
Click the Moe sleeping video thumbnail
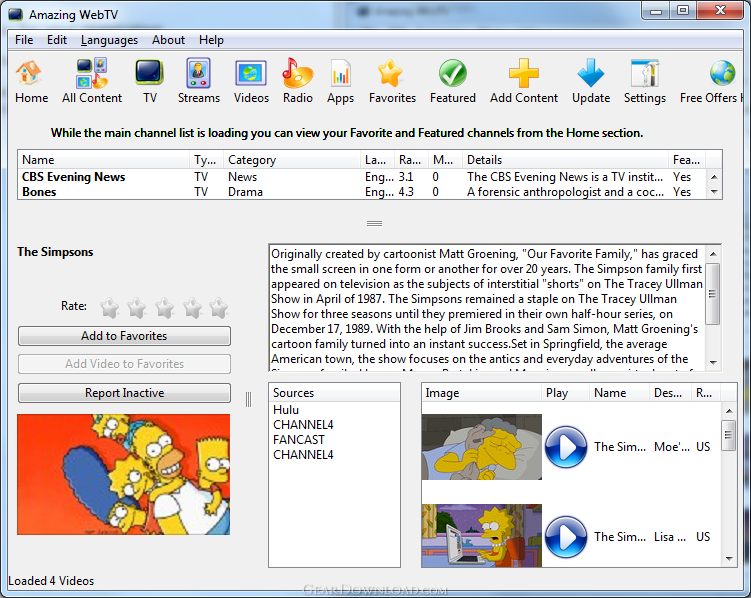(482, 447)
